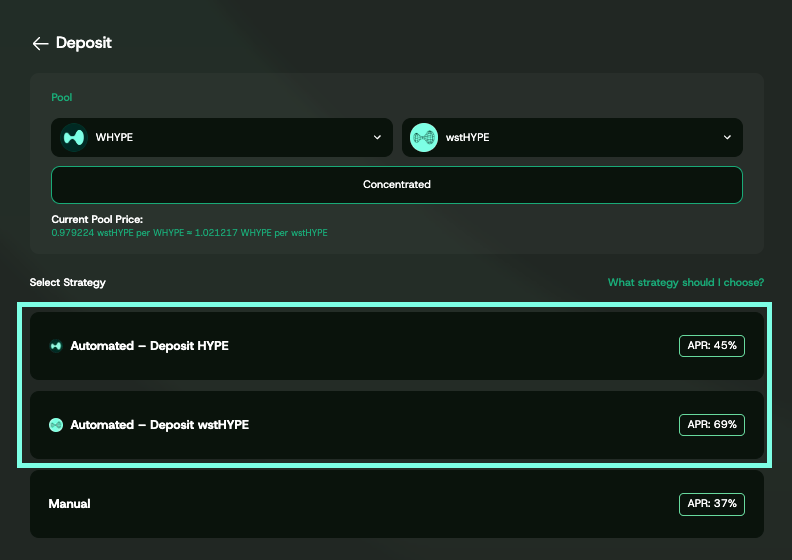The image size is (792, 560).
Task: Click wstHYPE icon in Automated Deposit wstHYPE row
Action: 56,425
